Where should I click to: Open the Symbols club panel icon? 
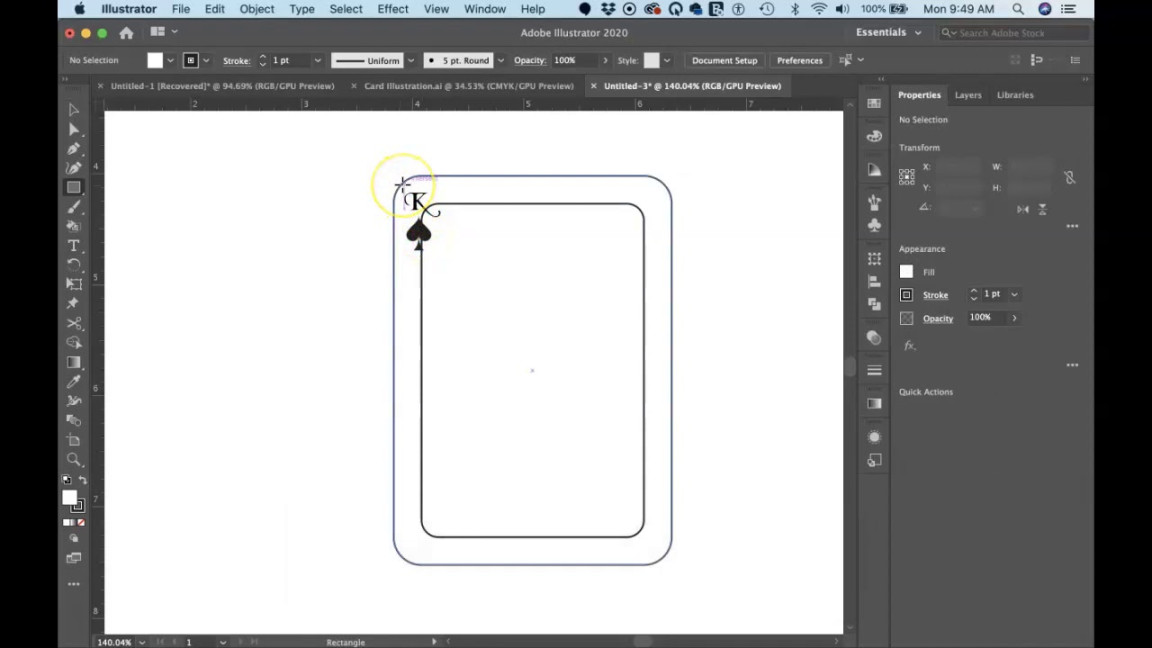tap(874, 226)
